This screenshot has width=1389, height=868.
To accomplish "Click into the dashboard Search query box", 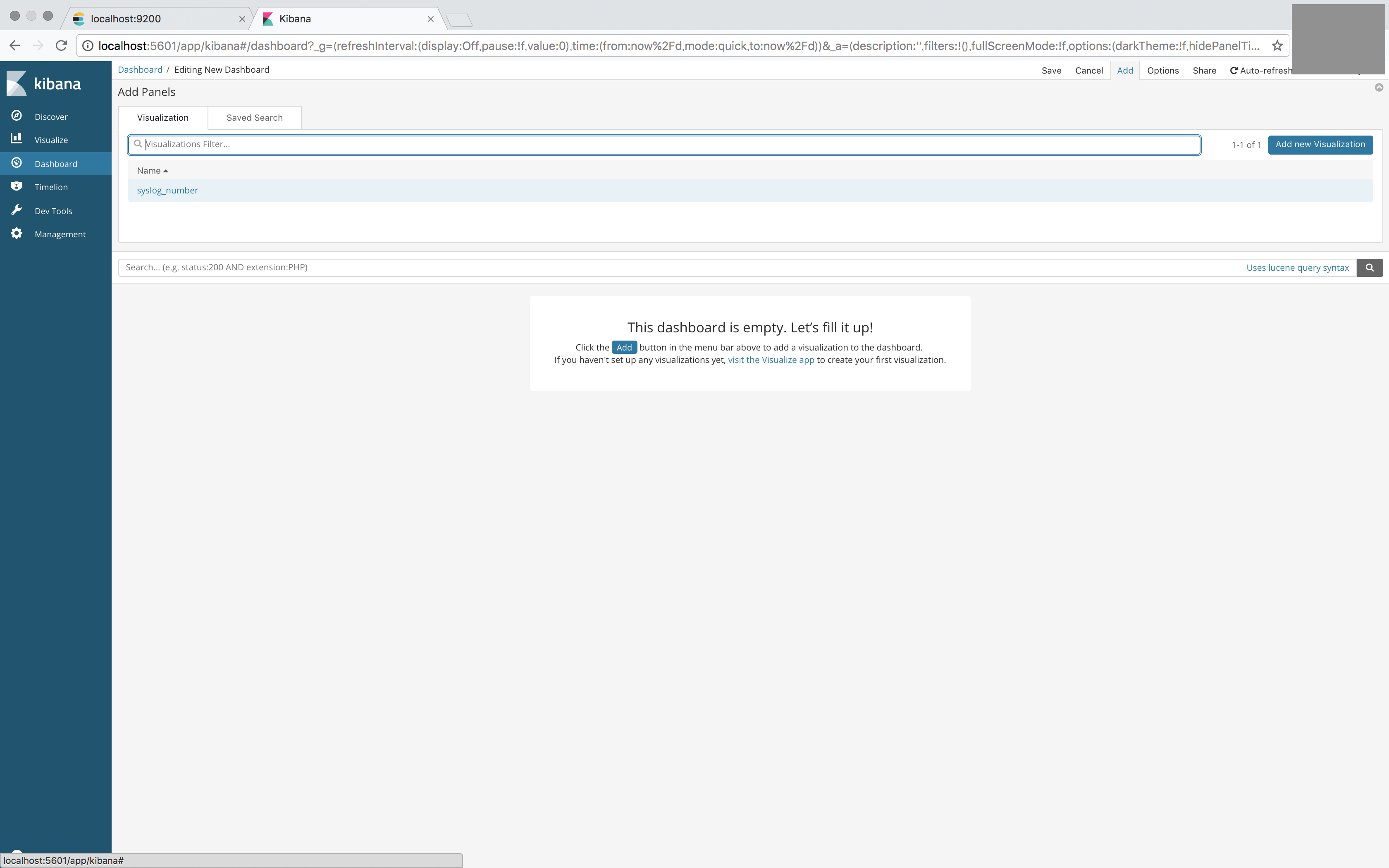I will pos(737,267).
